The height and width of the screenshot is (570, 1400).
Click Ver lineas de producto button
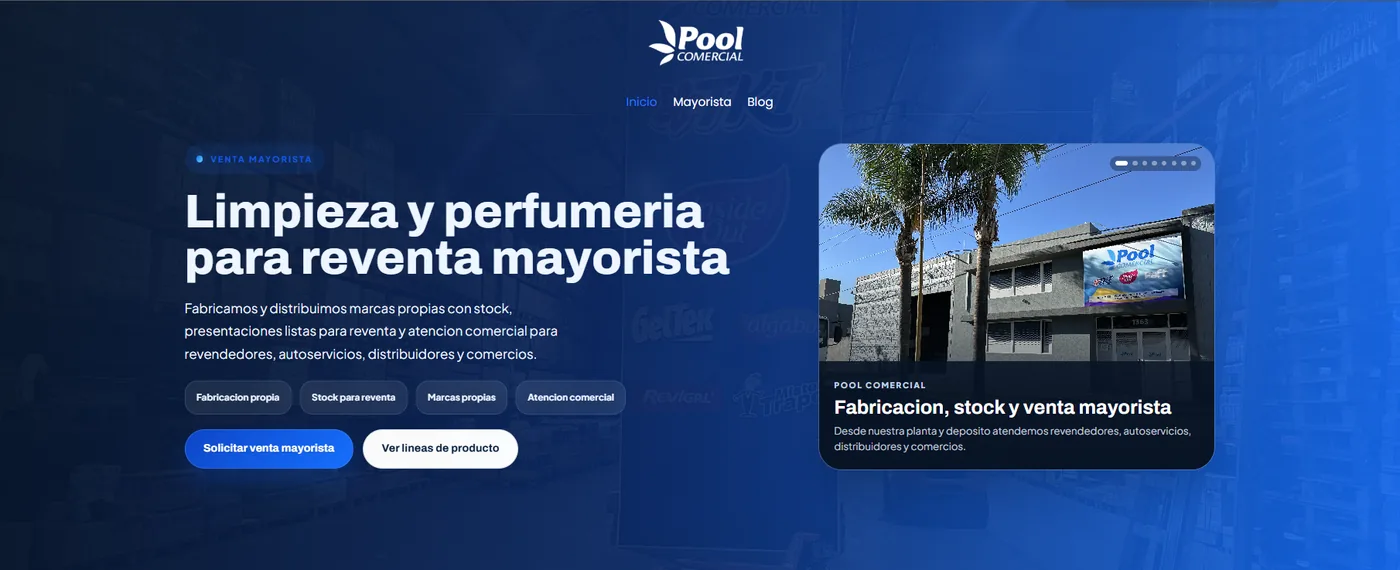coord(440,448)
